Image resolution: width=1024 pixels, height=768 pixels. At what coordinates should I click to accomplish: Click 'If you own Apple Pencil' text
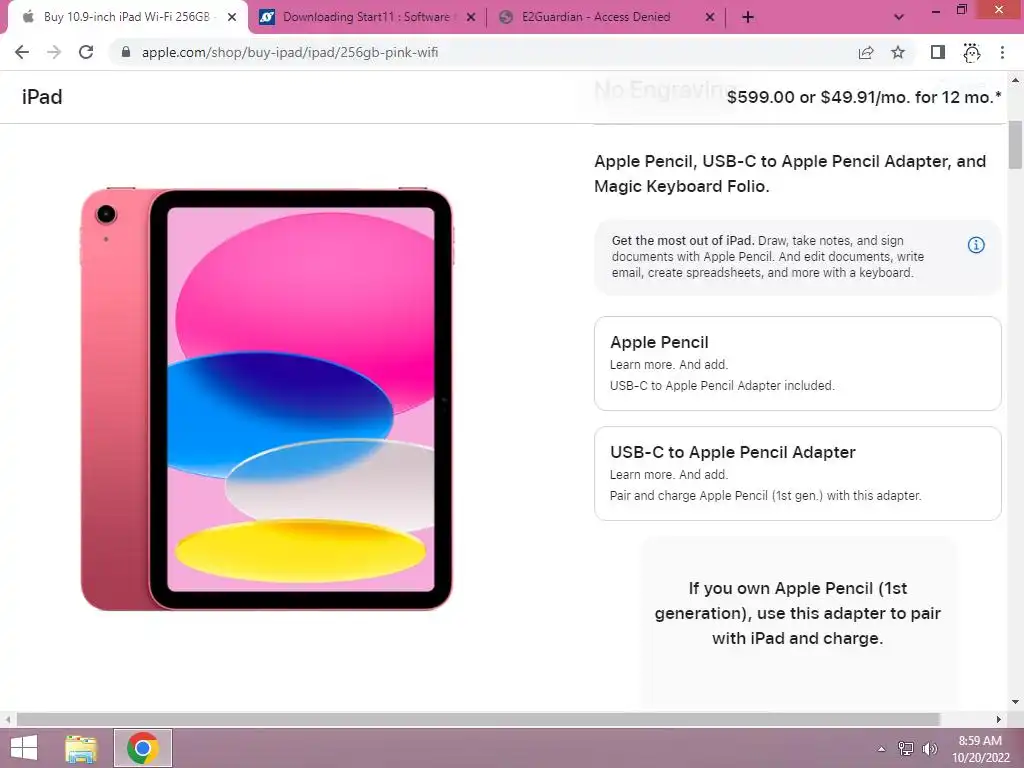pyautogui.click(x=797, y=613)
